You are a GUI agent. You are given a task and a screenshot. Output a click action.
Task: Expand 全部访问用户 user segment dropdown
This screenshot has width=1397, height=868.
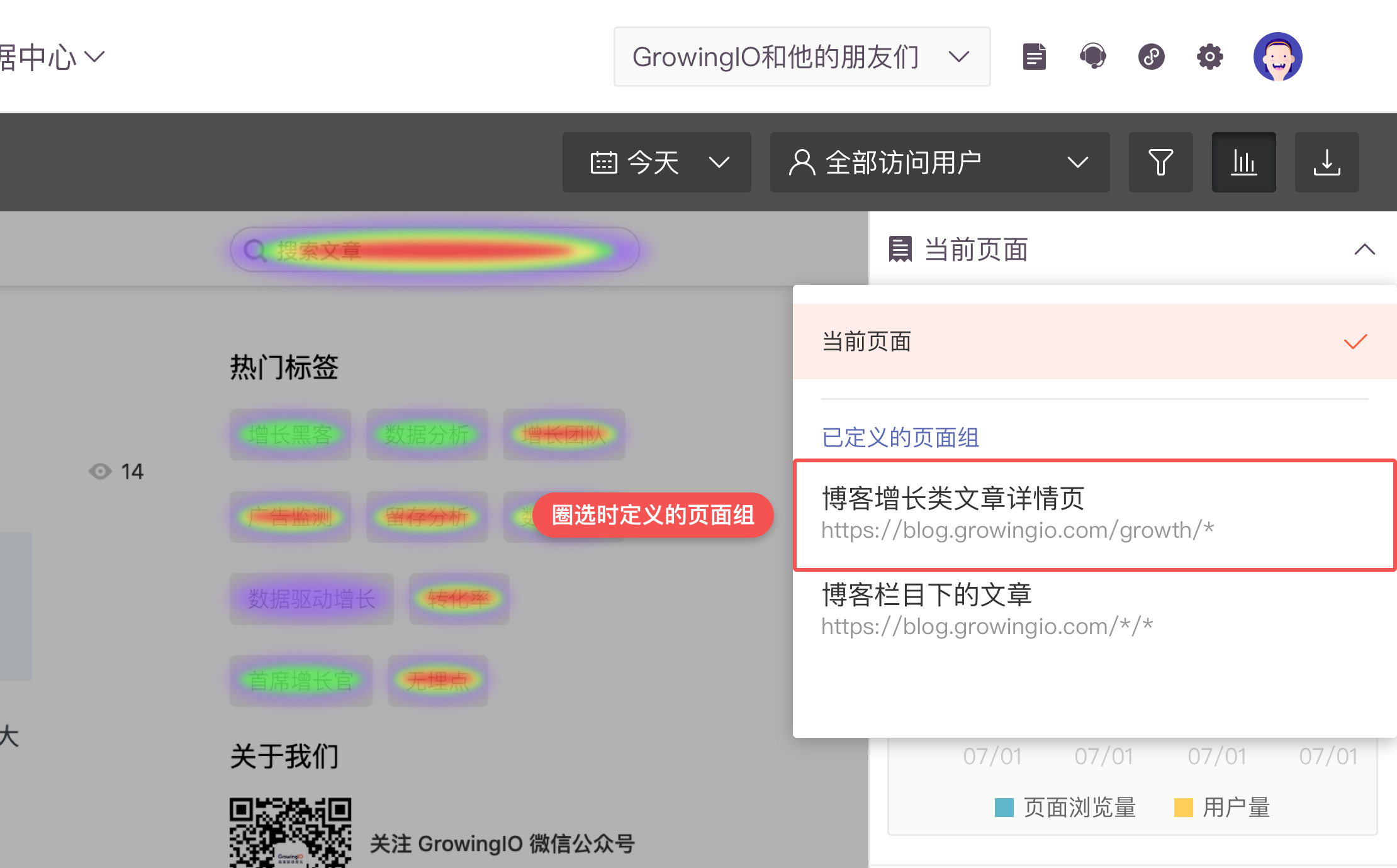coord(939,162)
